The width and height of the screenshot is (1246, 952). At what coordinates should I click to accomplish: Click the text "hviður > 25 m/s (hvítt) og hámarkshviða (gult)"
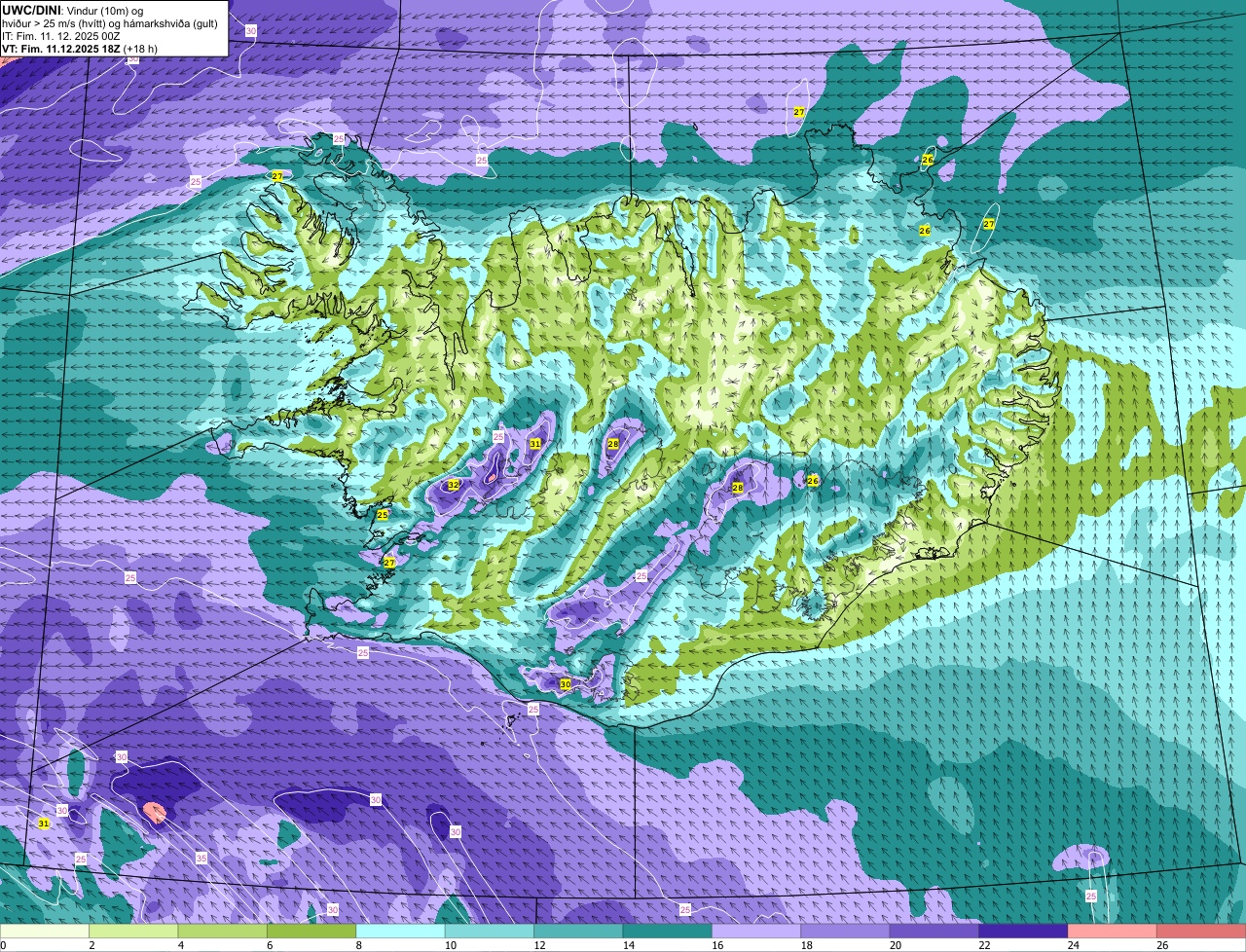tap(110, 23)
